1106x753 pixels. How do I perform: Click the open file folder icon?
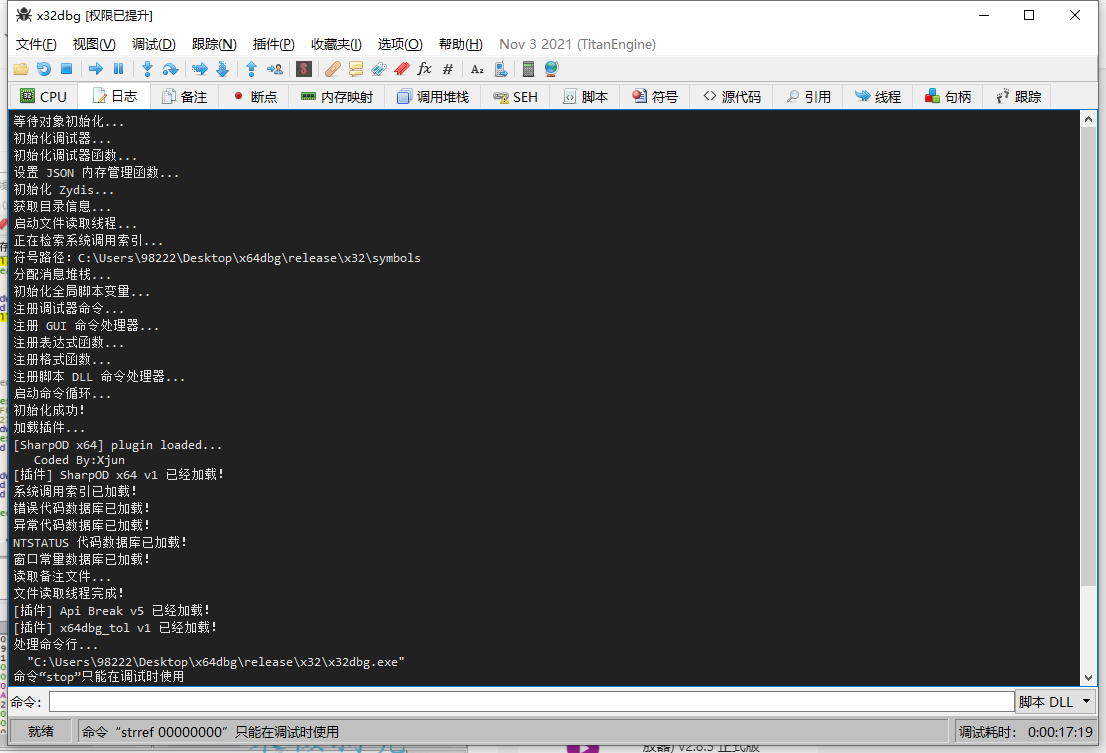pyautogui.click(x=20, y=69)
